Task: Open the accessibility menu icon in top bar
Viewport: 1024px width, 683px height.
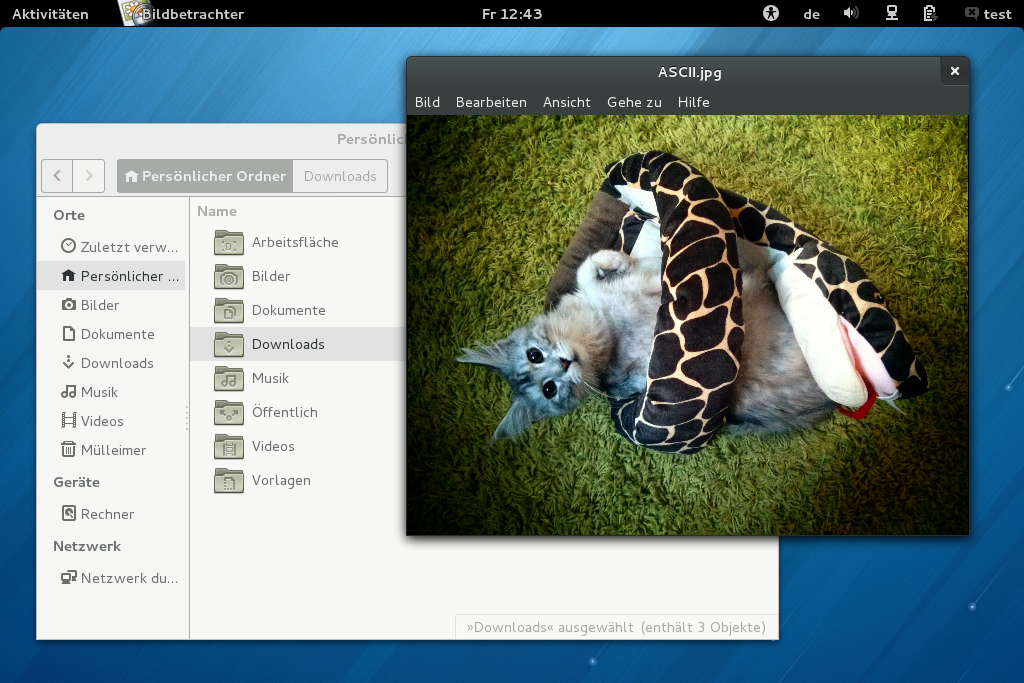Action: pyautogui.click(x=771, y=13)
